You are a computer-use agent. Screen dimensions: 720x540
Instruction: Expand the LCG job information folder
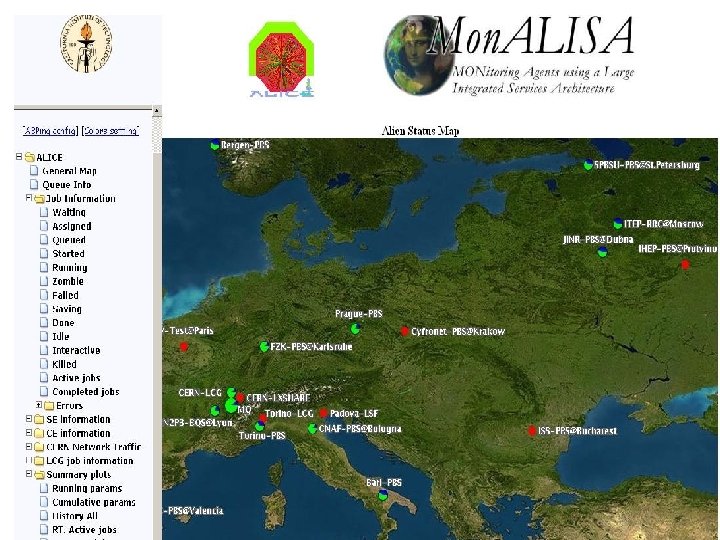[x=28, y=460]
